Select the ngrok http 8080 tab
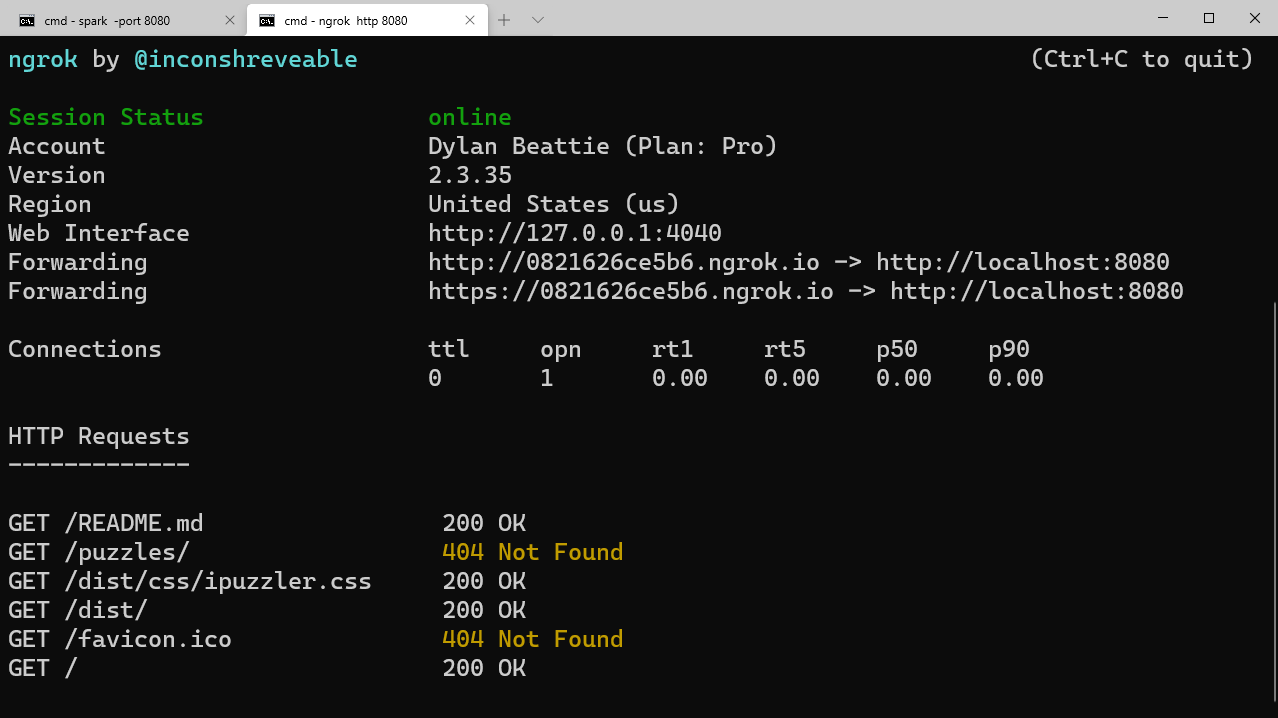 (x=366, y=19)
